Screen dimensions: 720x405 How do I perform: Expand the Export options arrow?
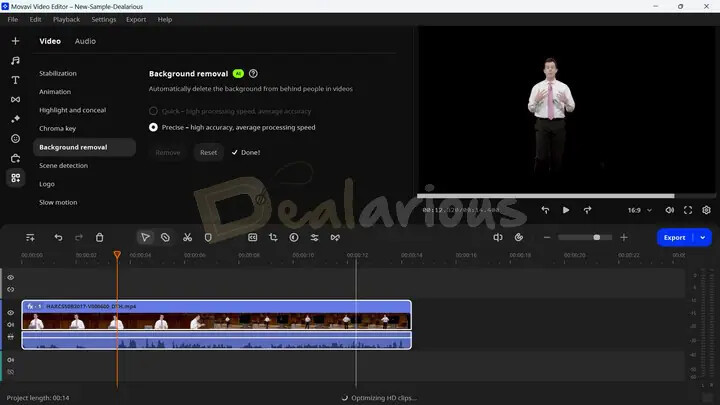[704, 237]
